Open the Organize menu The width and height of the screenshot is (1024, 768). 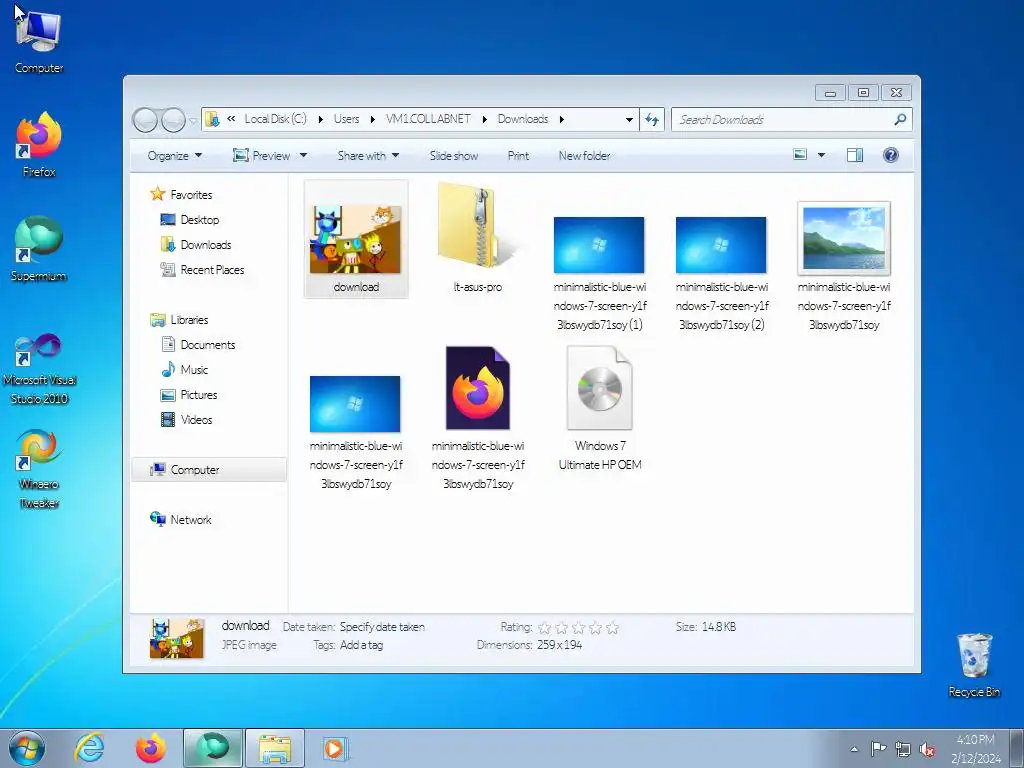(x=175, y=155)
